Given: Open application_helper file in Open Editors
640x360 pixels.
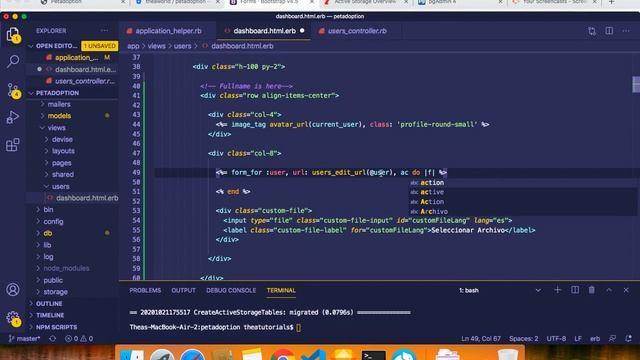Looking at the screenshot, I should [x=77, y=58].
